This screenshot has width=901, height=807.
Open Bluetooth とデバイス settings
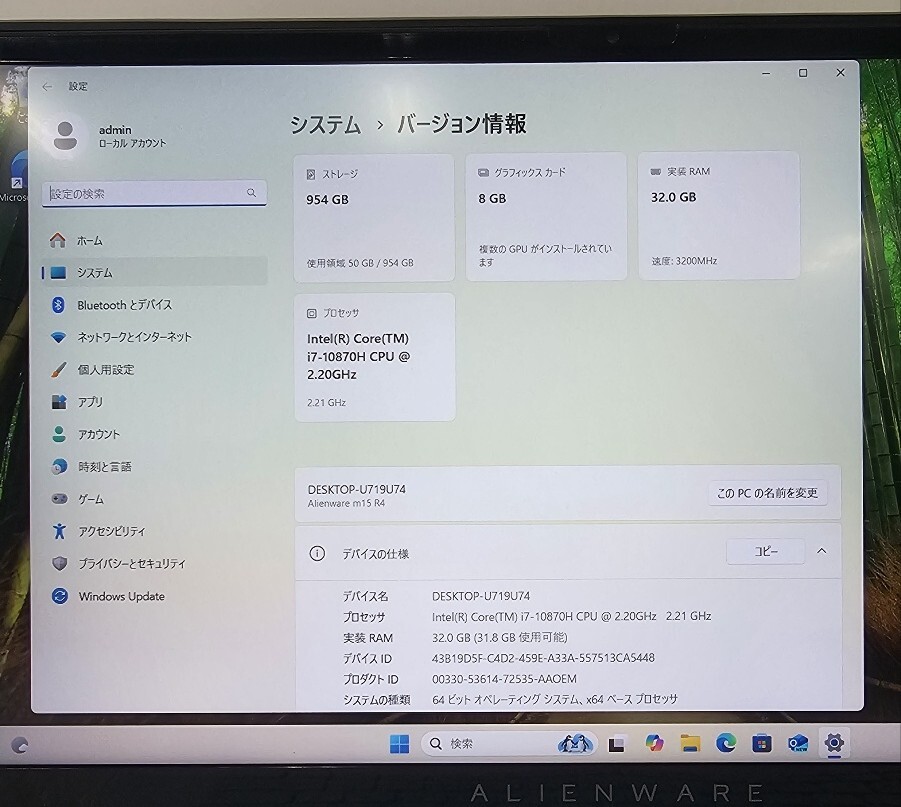point(154,305)
